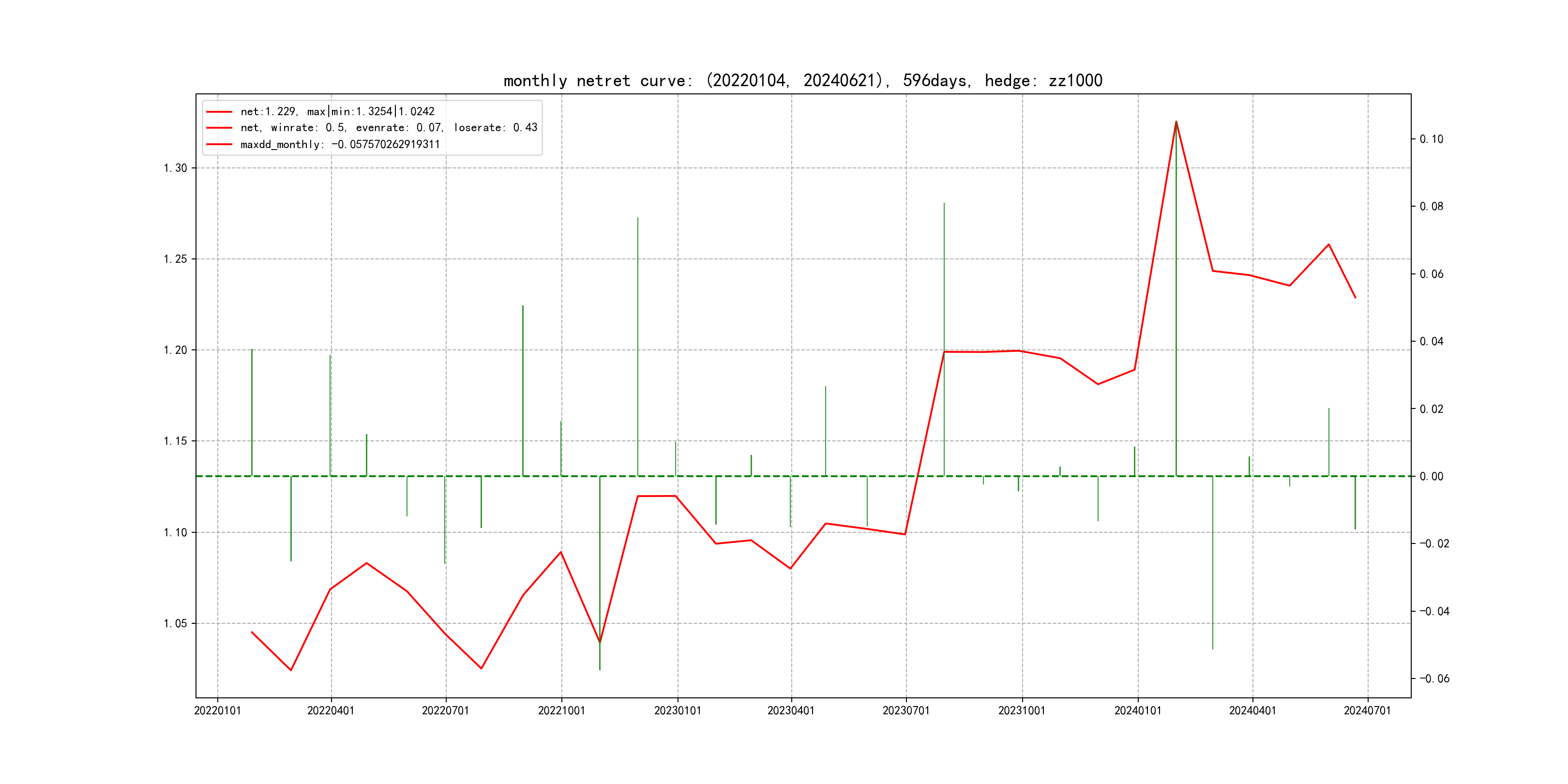
Task: Click the 20230101 x-axis date label
Action: (678, 710)
